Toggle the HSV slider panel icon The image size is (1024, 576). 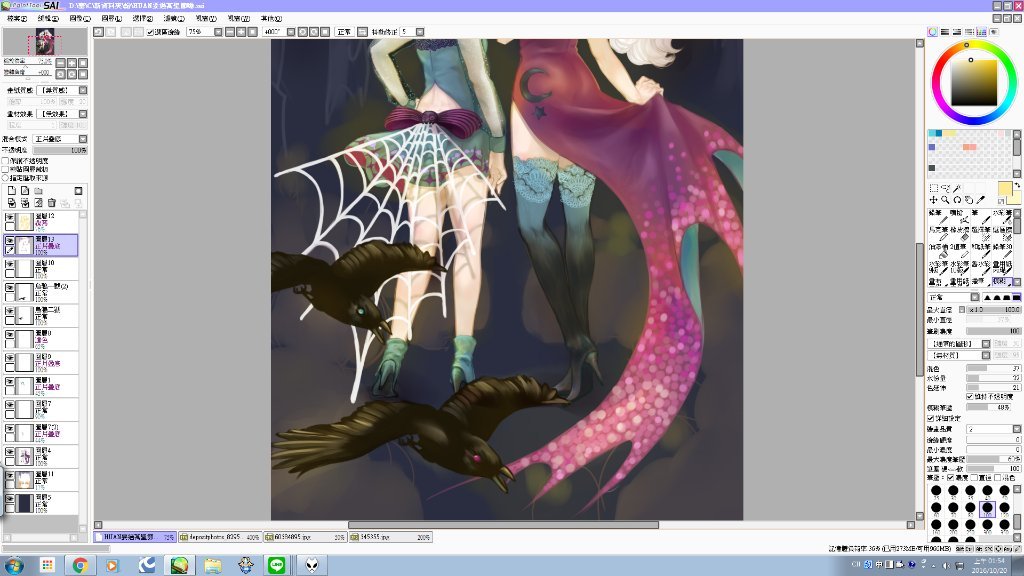(x=957, y=31)
